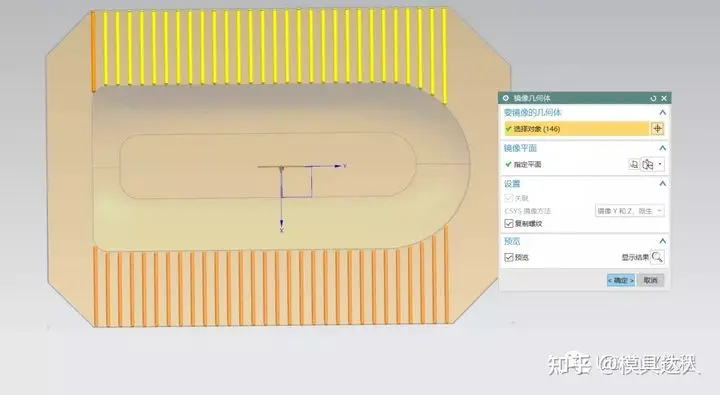Screen dimensions: 720x395
Task: Reset the Mirror Geometry dialog with the refresh icon
Action: pos(653,98)
